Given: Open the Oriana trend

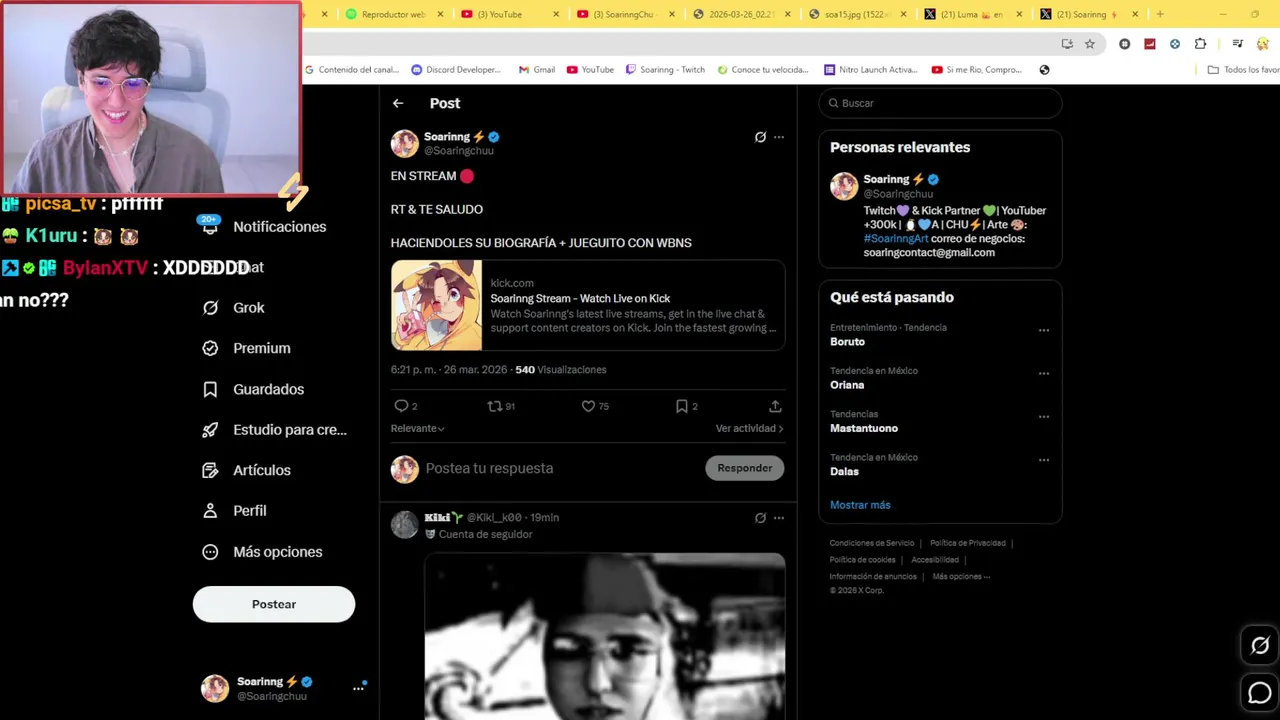Looking at the screenshot, I should (847, 385).
